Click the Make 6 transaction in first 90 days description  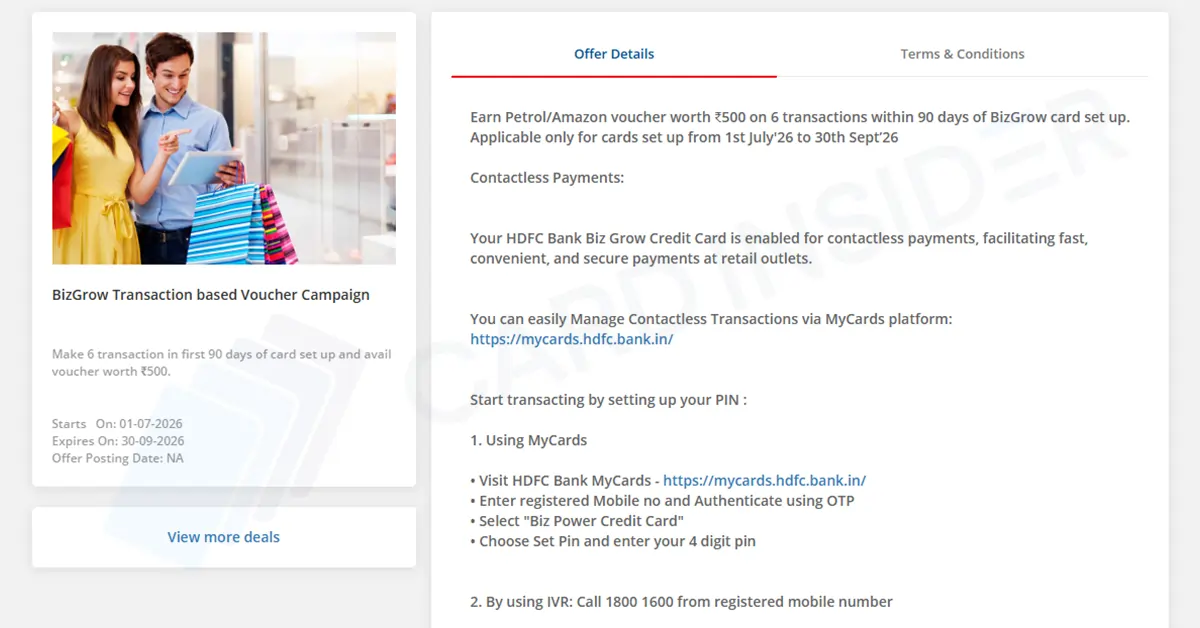(x=222, y=363)
